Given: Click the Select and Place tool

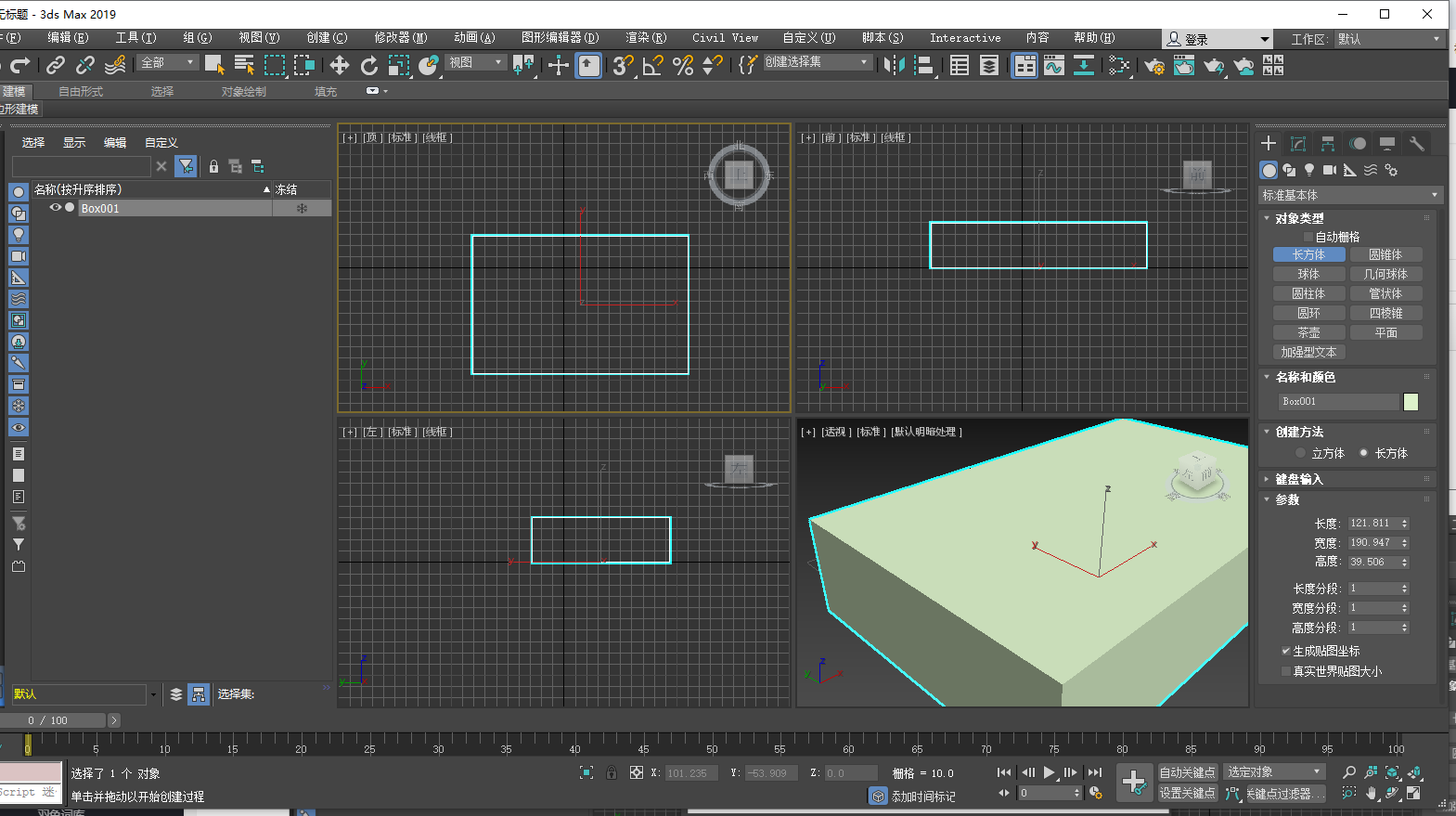Looking at the screenshot, I should pyautogui.click(x=429, y=64).
